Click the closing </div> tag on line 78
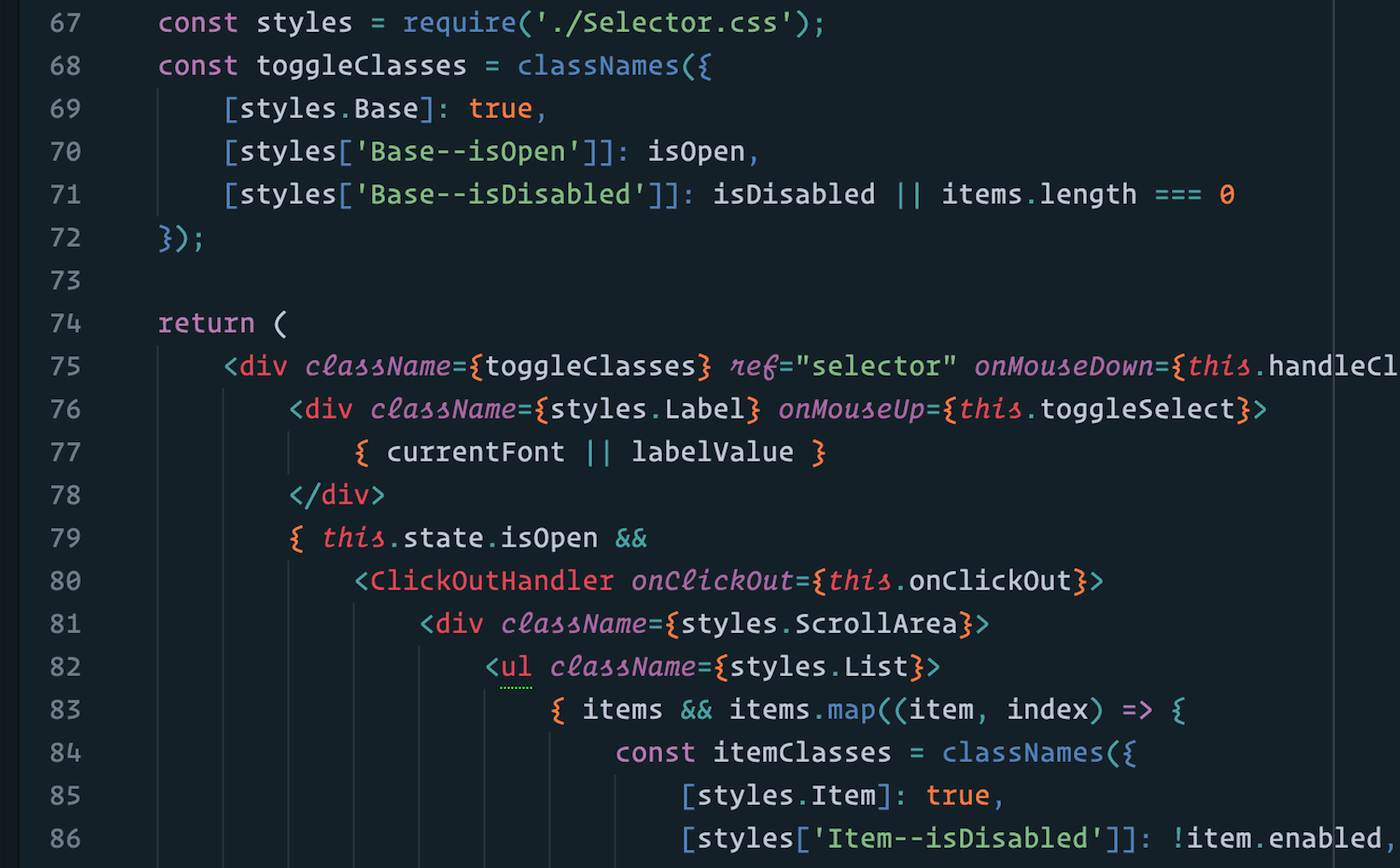Viewport: 1400px width, 868px height. pos(337,494)
